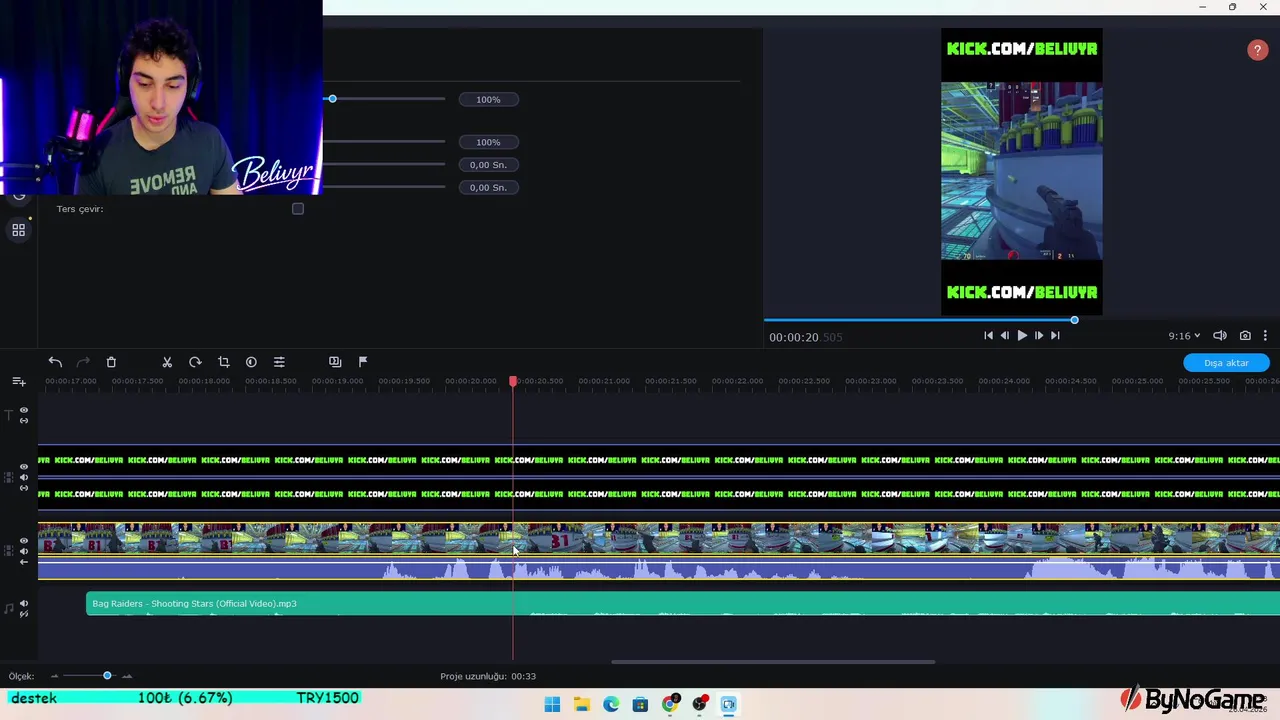Open the preview three-dot options menu
Viewport: 1280px width, 720px height.
coord(1265,336)
